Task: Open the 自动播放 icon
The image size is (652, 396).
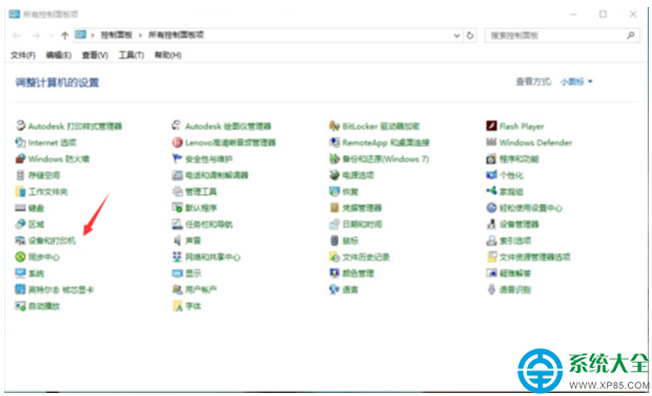Action: [20, 306]
